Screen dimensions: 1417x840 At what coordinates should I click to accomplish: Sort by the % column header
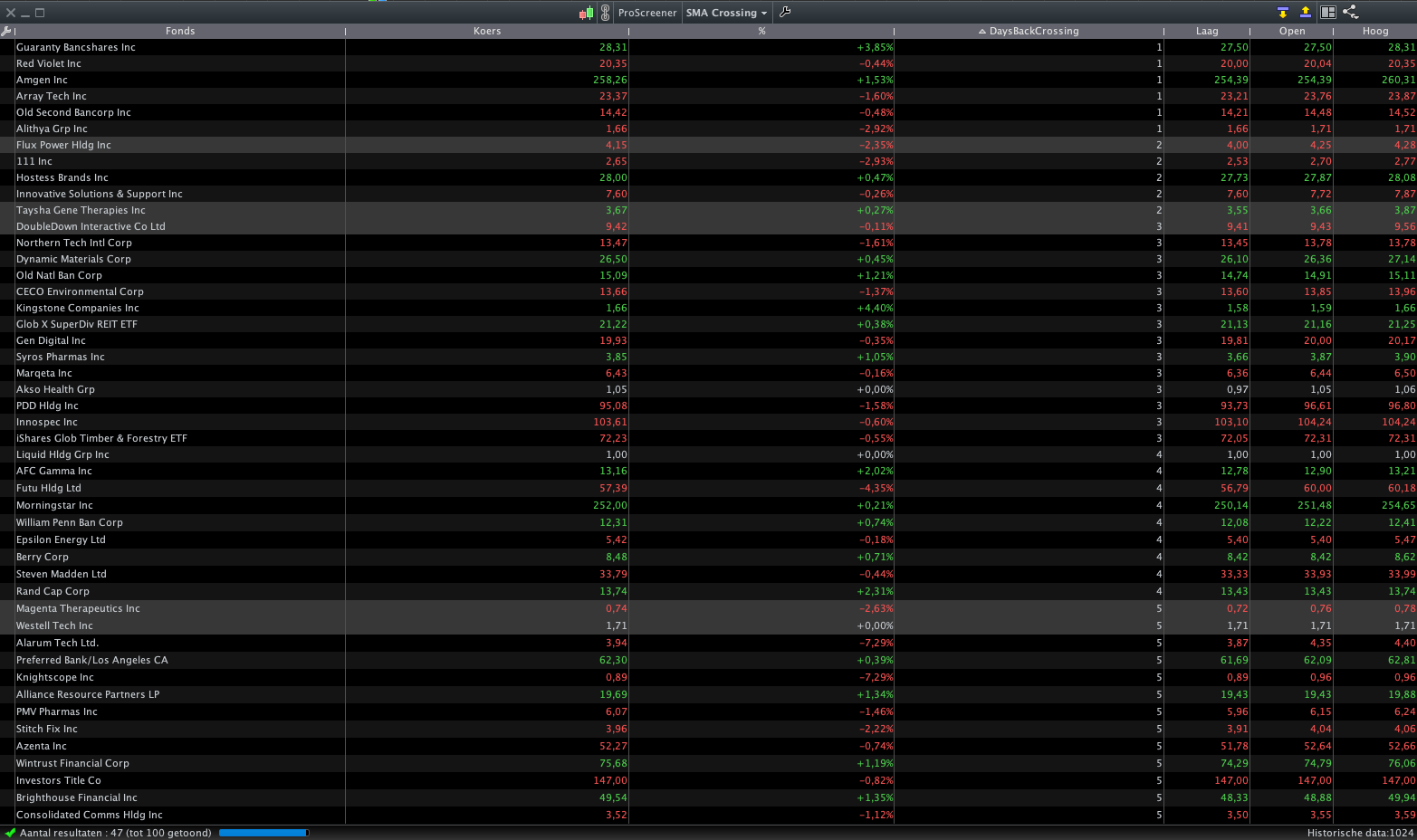point(761,31)
